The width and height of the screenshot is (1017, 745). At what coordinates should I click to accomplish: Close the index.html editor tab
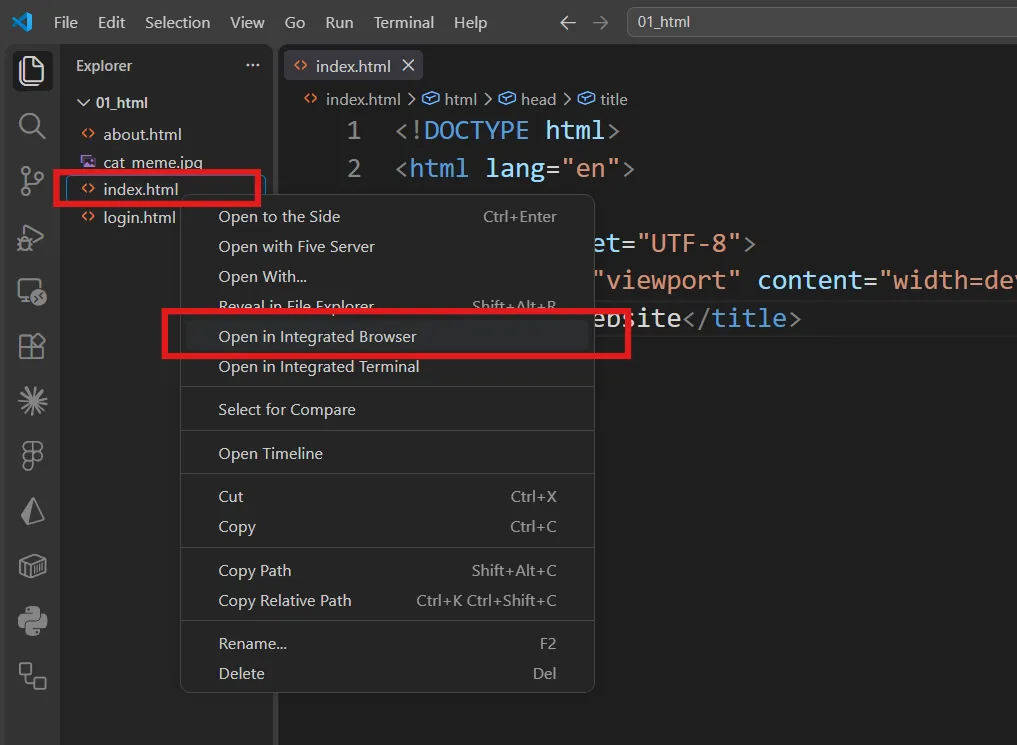point(408,65)
